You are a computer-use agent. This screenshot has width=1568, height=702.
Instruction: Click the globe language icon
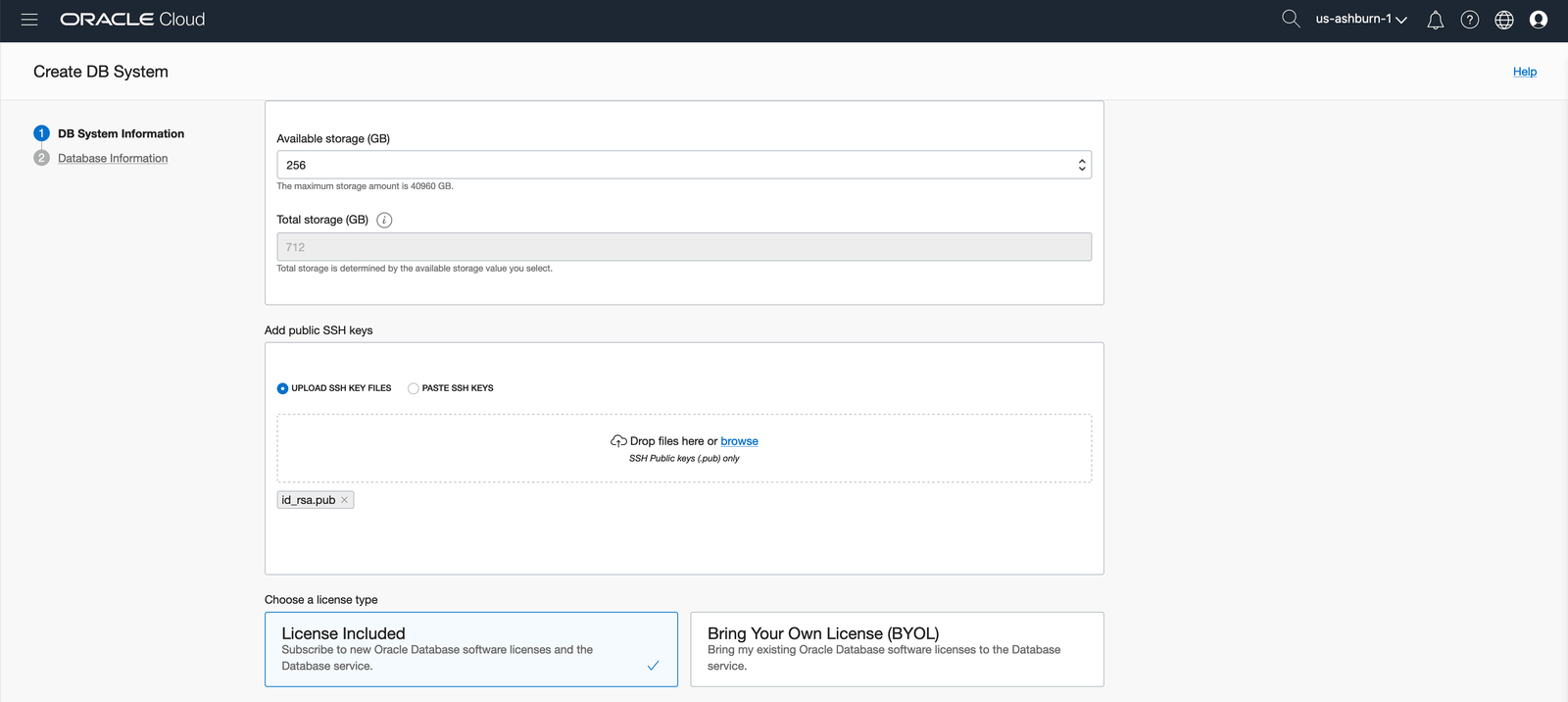point(1503,20)
